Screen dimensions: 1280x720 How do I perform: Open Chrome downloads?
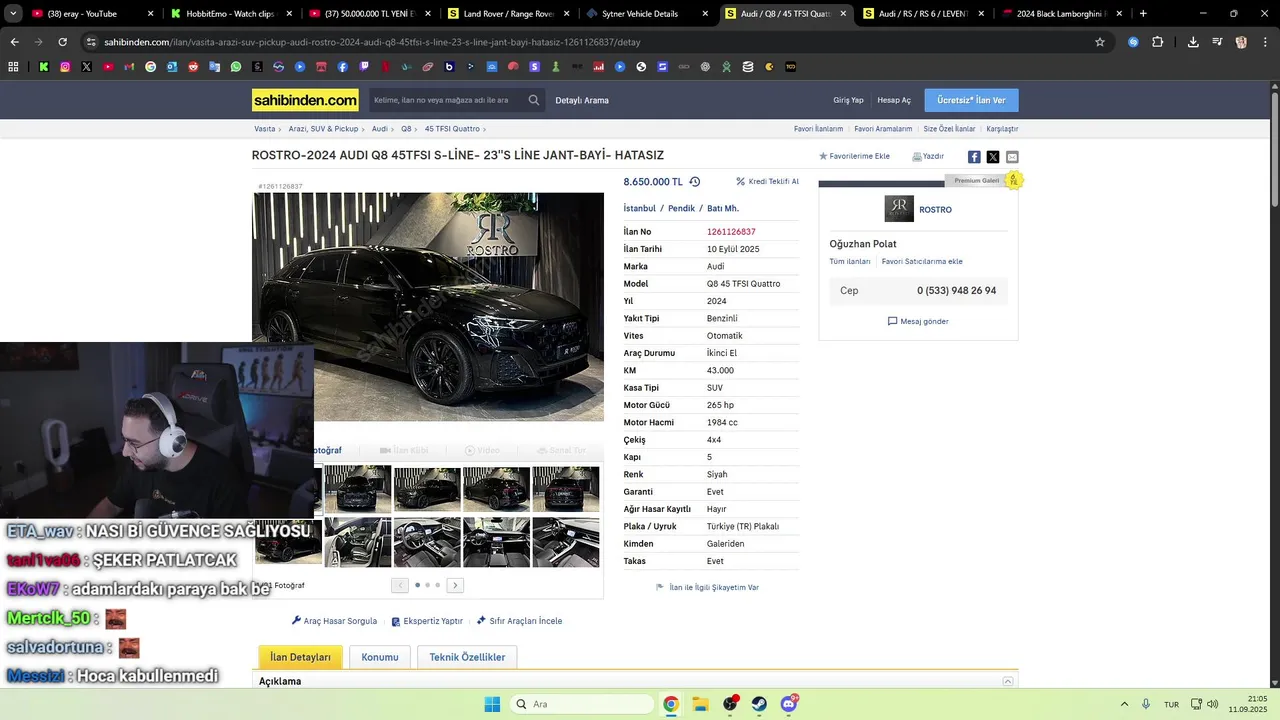pyautogui.click(x=1193, y=42)
